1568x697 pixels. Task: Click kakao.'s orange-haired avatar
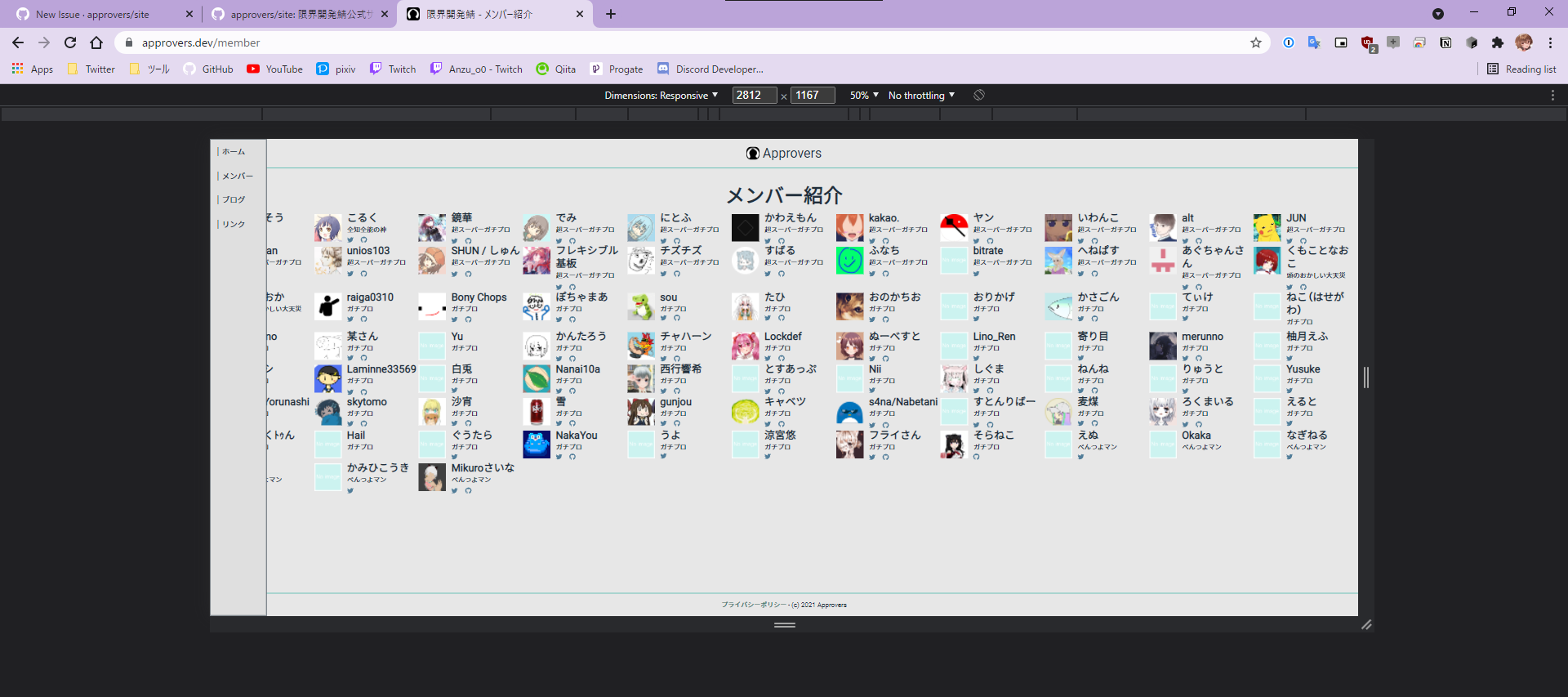click(849, 228)
